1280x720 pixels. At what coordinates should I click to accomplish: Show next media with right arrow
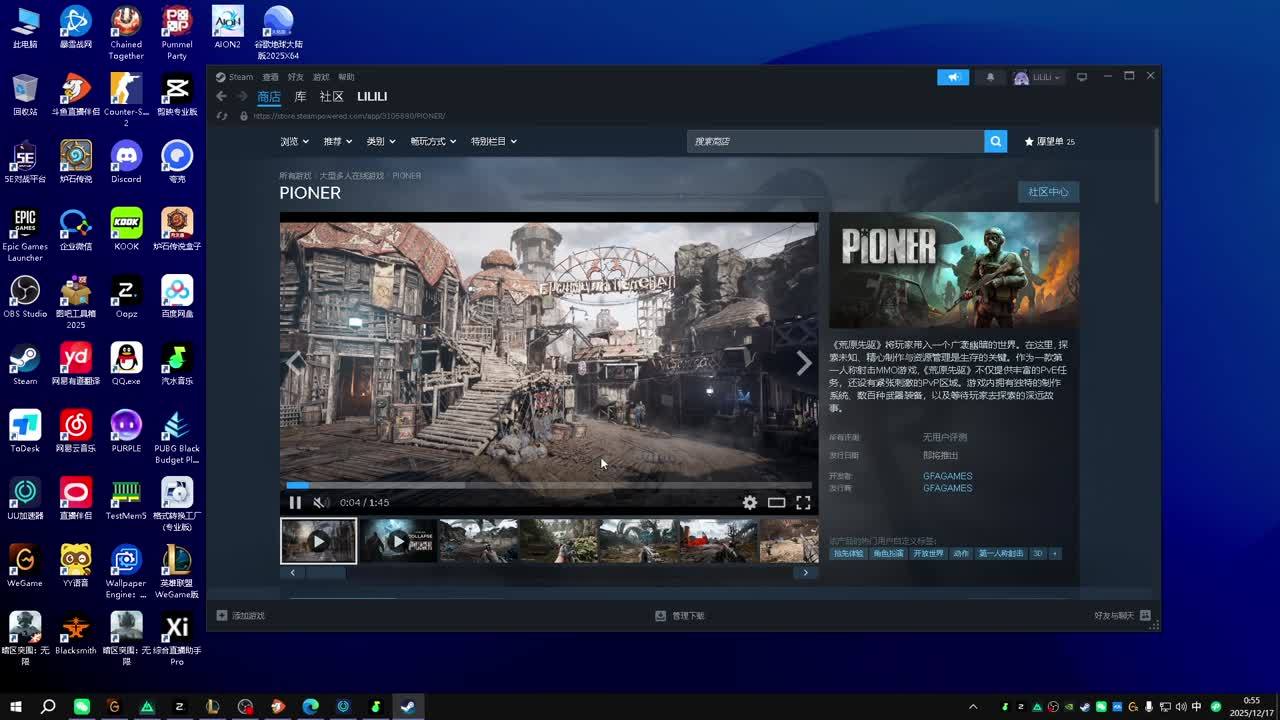click(x=804, y=363)
